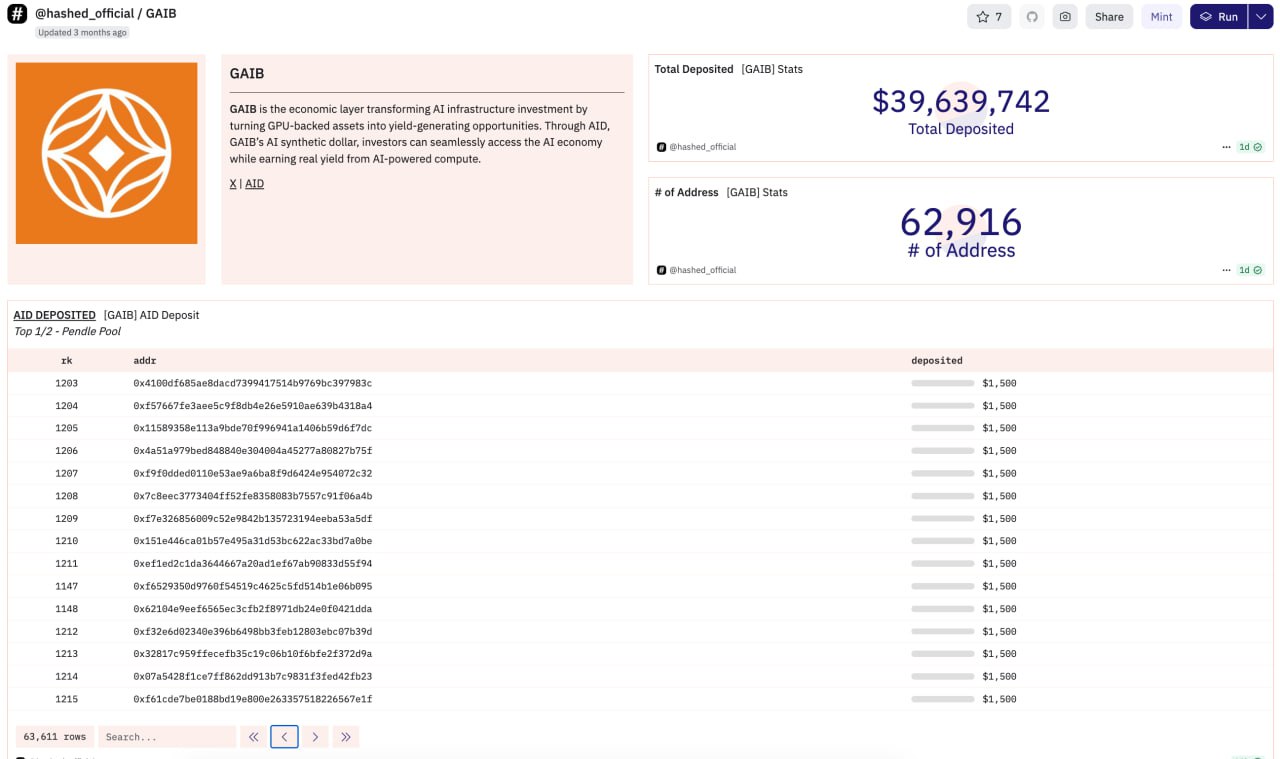Open more options on # of Address widget
The height and width of the screenshot is (759, 1280).
[x=1226, y=270]
